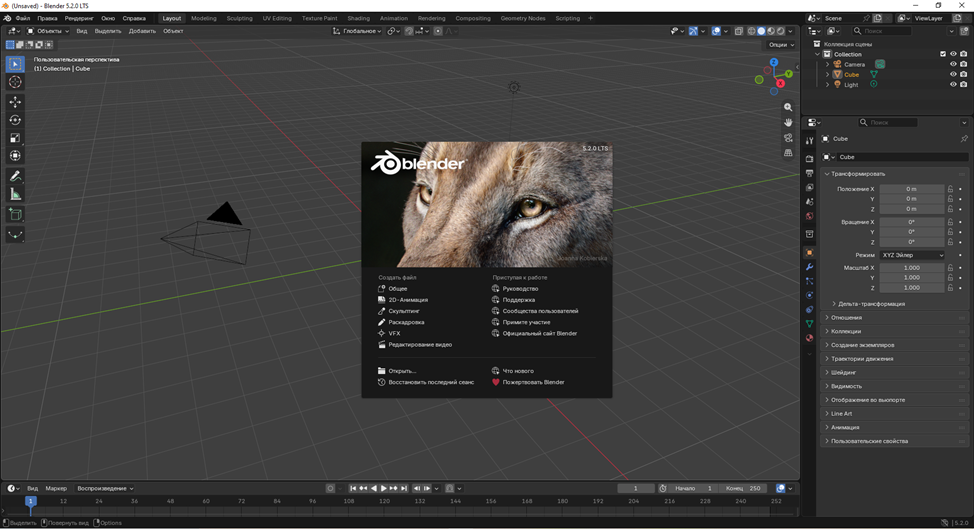Jump to the first frame

coord(353,489)
